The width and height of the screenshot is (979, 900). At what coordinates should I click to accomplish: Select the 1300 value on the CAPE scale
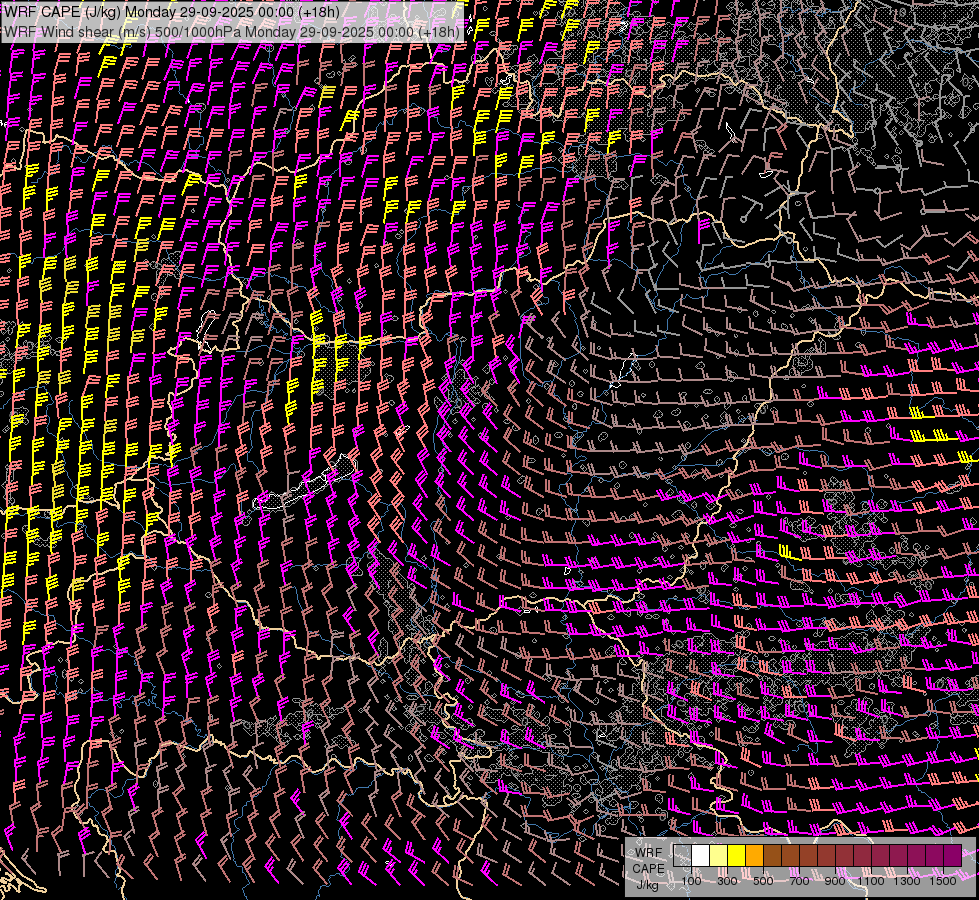907,881
